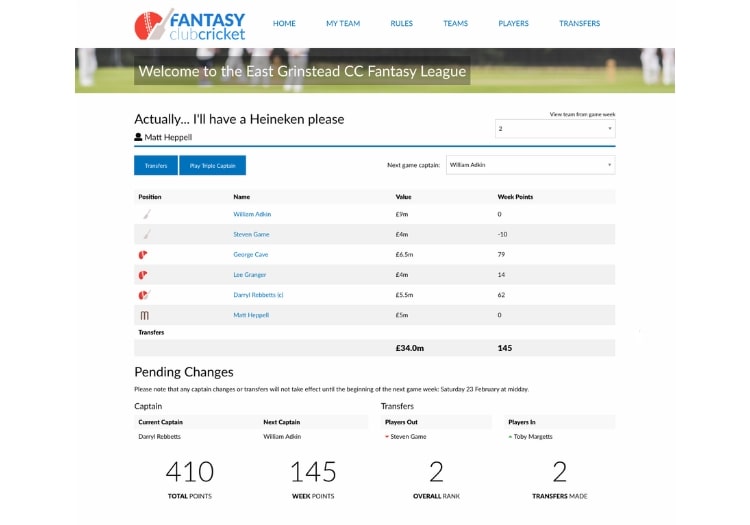
Task: Navigate to the Players page
Action: pyautogui.click(x=513, y=23)
